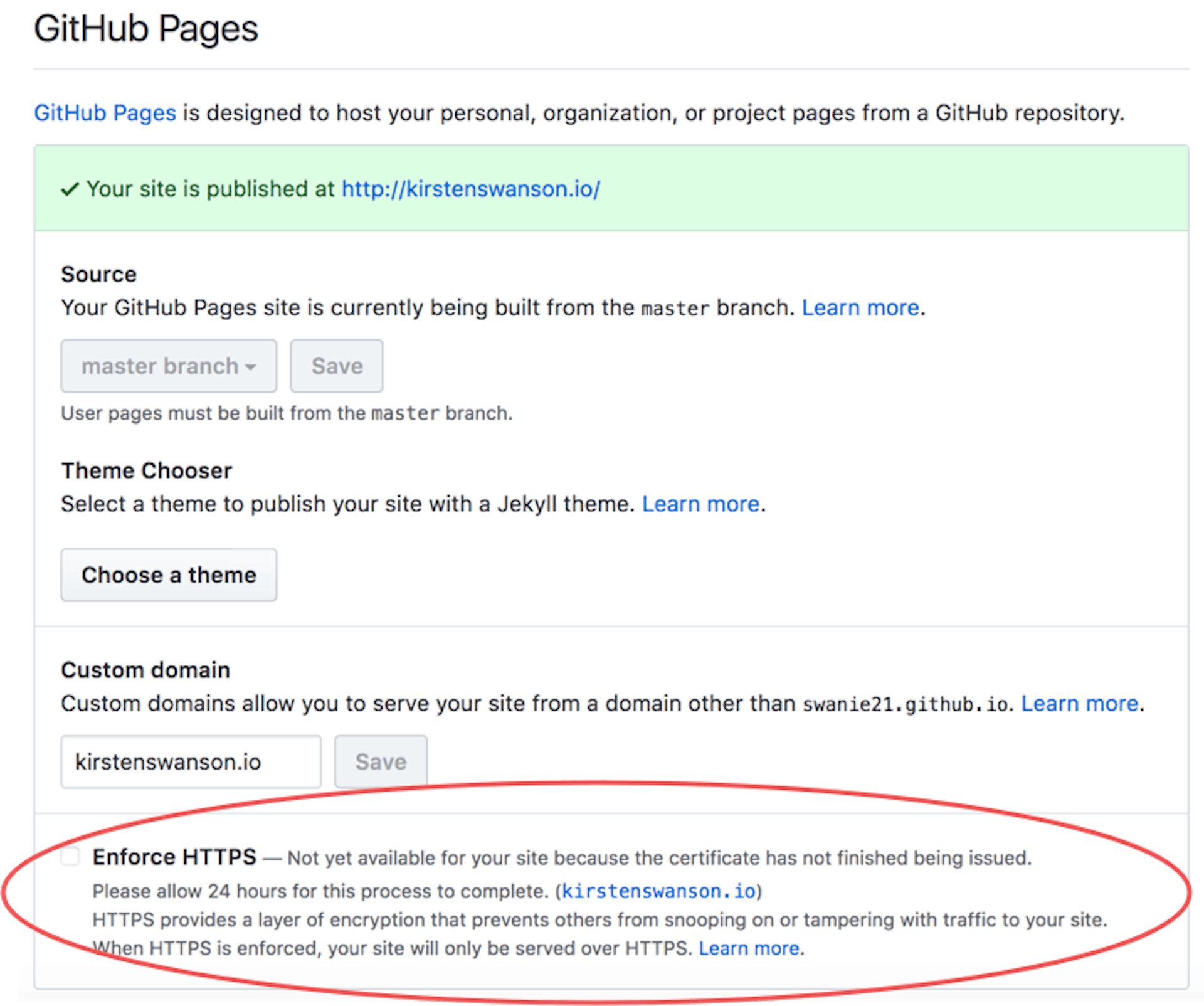The height and width of the screenshot is (1006, 1204).
Task: Open Learn more about enforcing HTTPS
Action: pos(749,948)
